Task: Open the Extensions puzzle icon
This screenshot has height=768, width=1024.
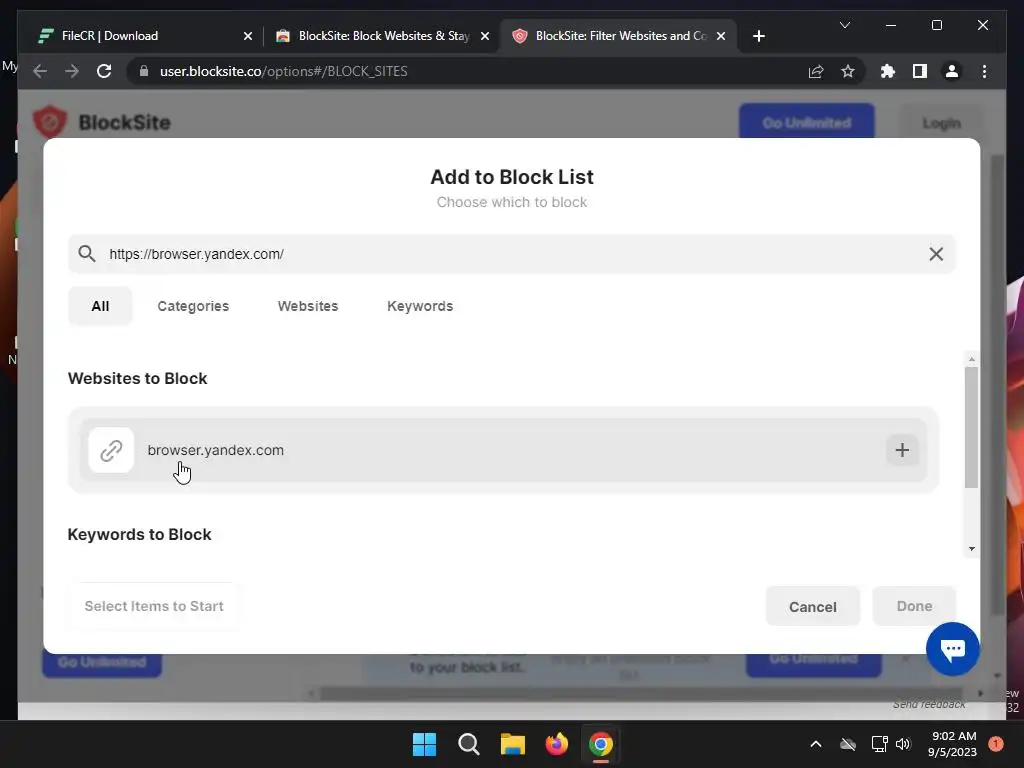Action: click(888, 71)
